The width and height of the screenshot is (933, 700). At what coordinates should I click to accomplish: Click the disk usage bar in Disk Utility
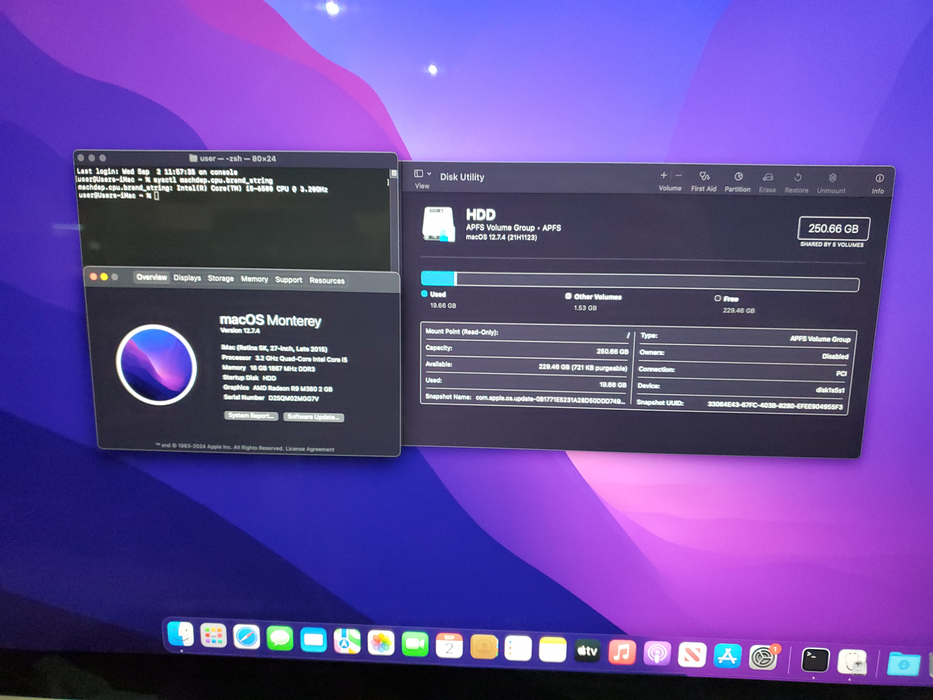tap(640, 281)
